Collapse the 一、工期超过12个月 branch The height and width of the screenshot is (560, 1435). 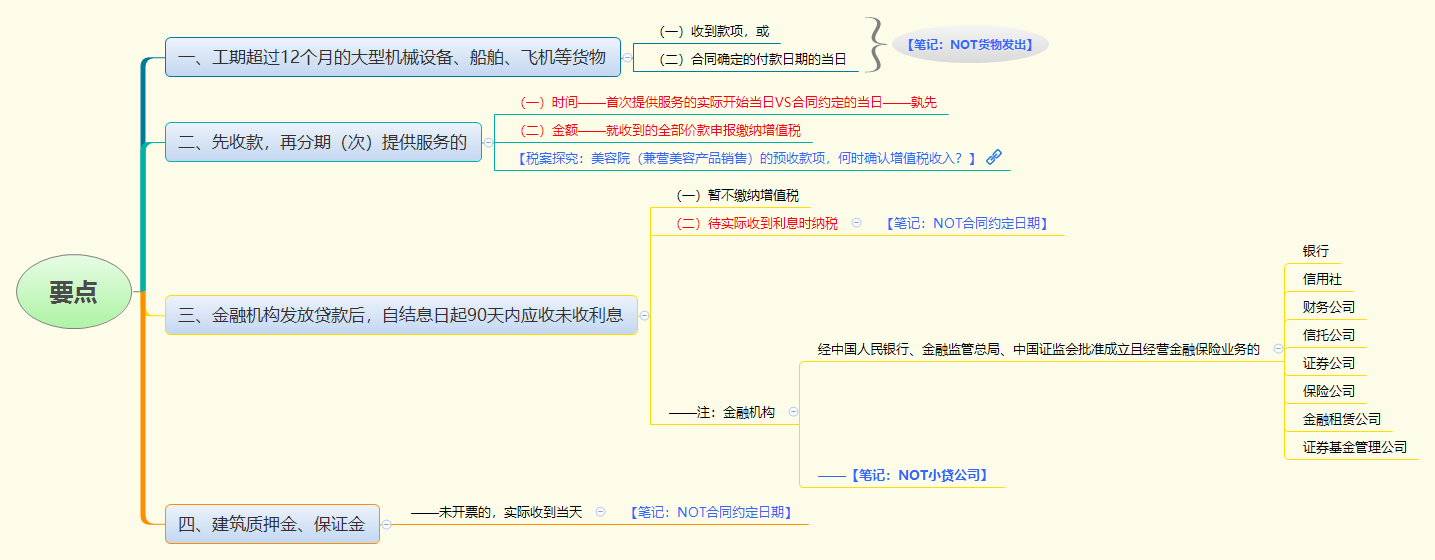pyautogui.click(x=627, y=58)
